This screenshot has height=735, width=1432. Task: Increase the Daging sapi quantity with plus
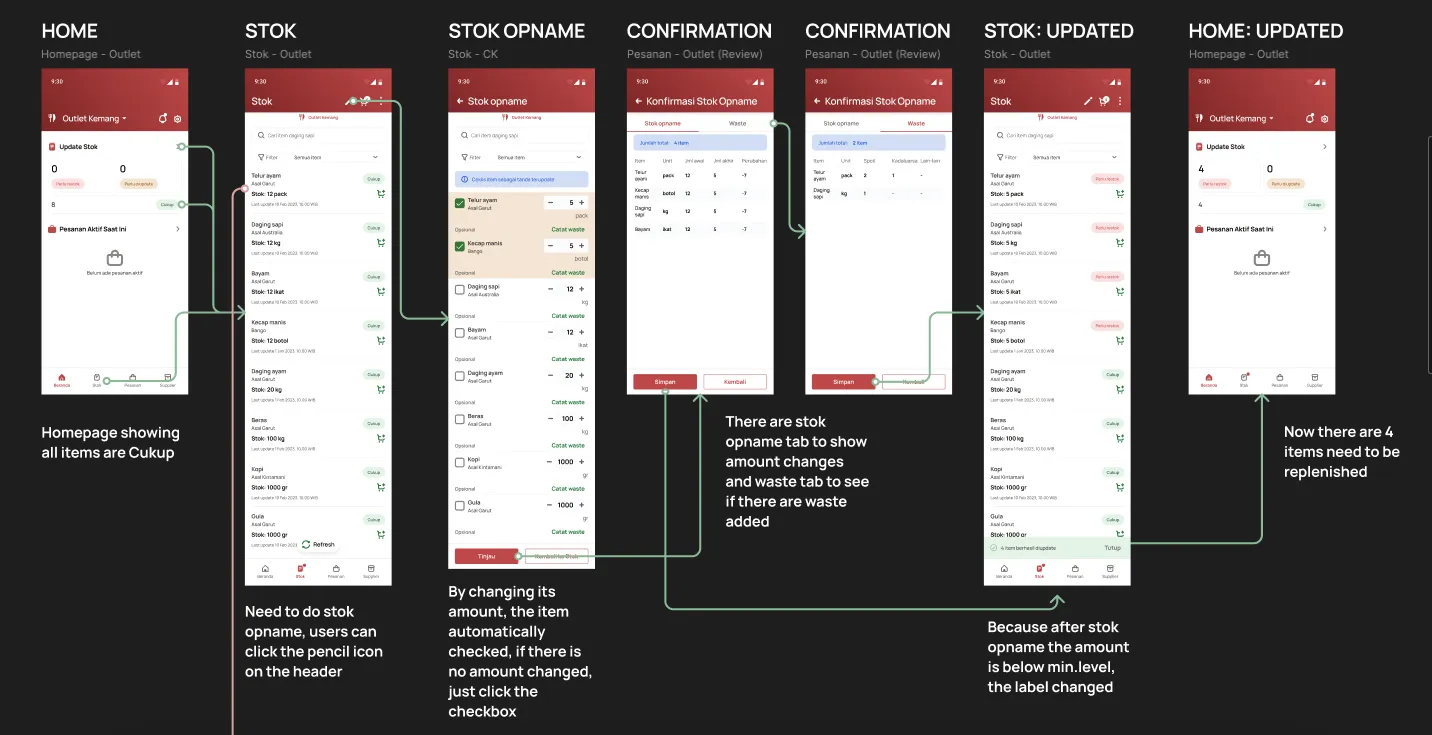point(582,289)
